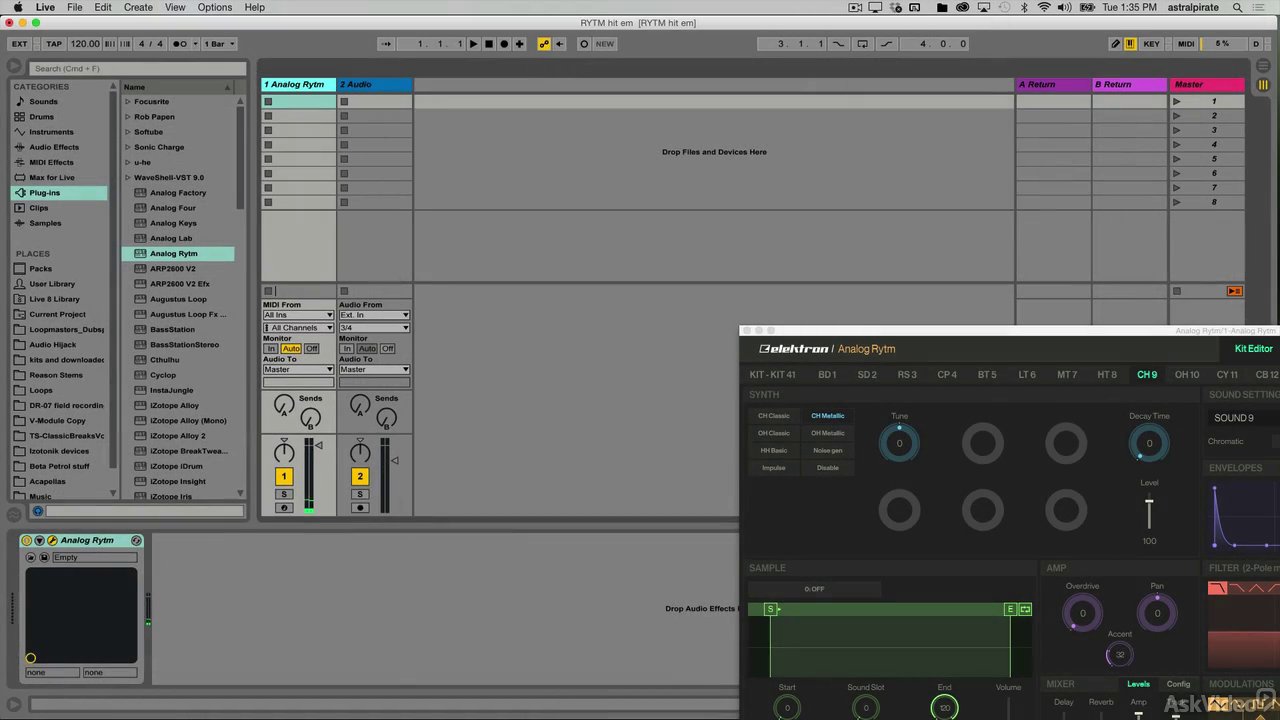Image resolution: width=1280 pixels, height=720 pixels.
Task: Click the MIDI map mode button
Action: point(1186,44)
